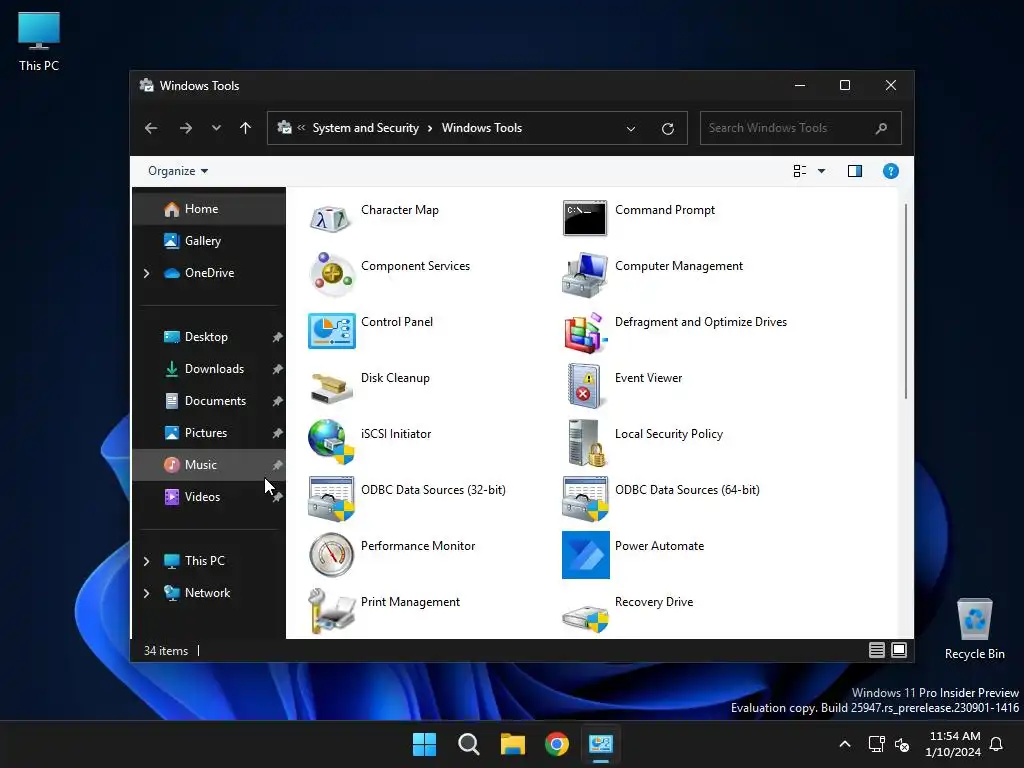Image resolution: width=1024 pixels, height=768 pixels.
Task: Open Videos in the navigation pane
Action: point(208,497)
